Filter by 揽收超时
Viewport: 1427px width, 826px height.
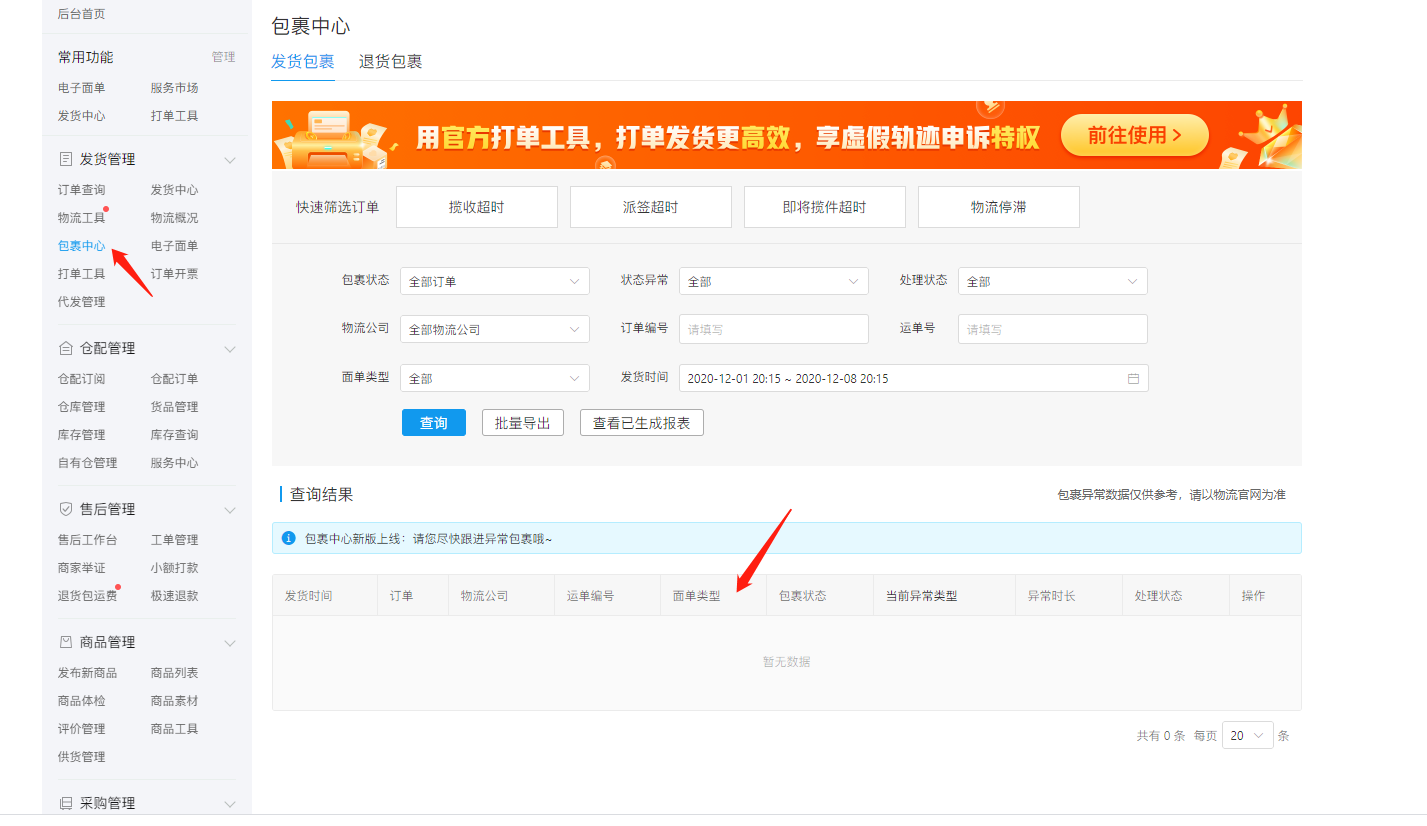click(477, 207)
